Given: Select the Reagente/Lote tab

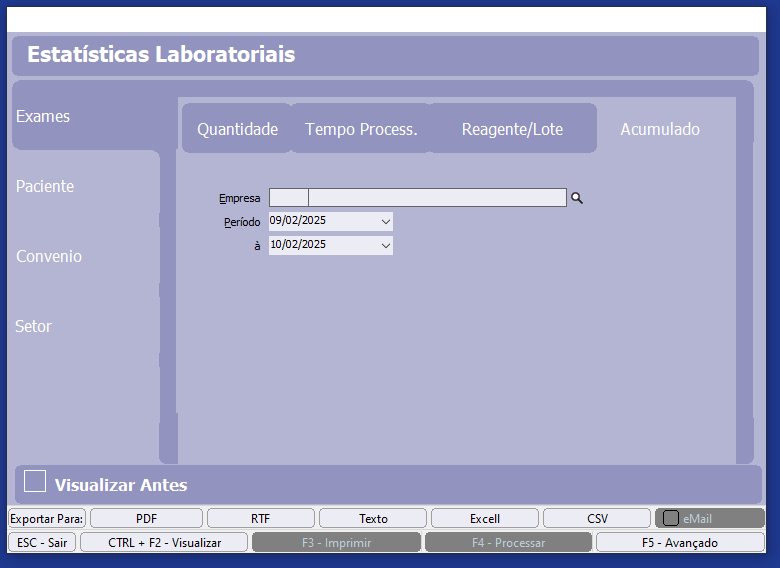Looking at the screenshot, I should (x=512, y=129).
